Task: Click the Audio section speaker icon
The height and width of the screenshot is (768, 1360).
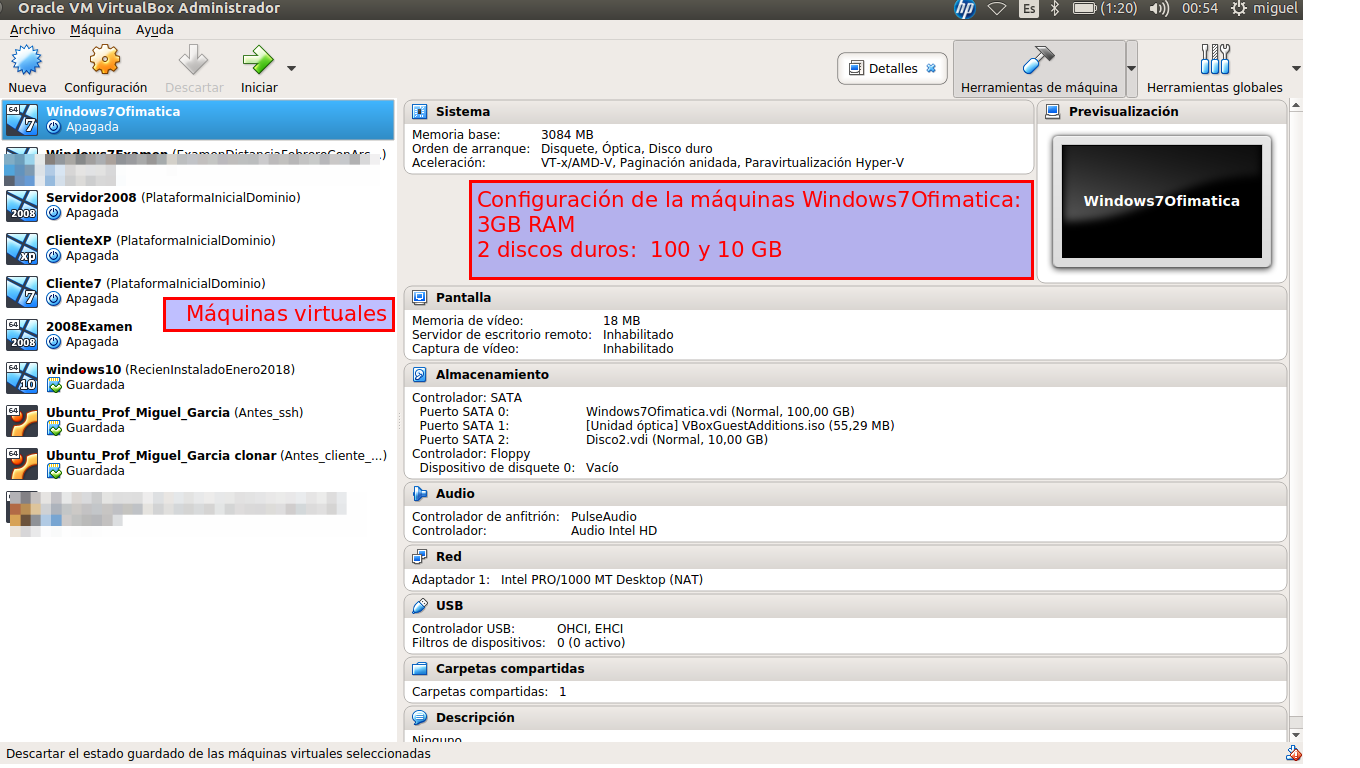Action: click(420, 494)
